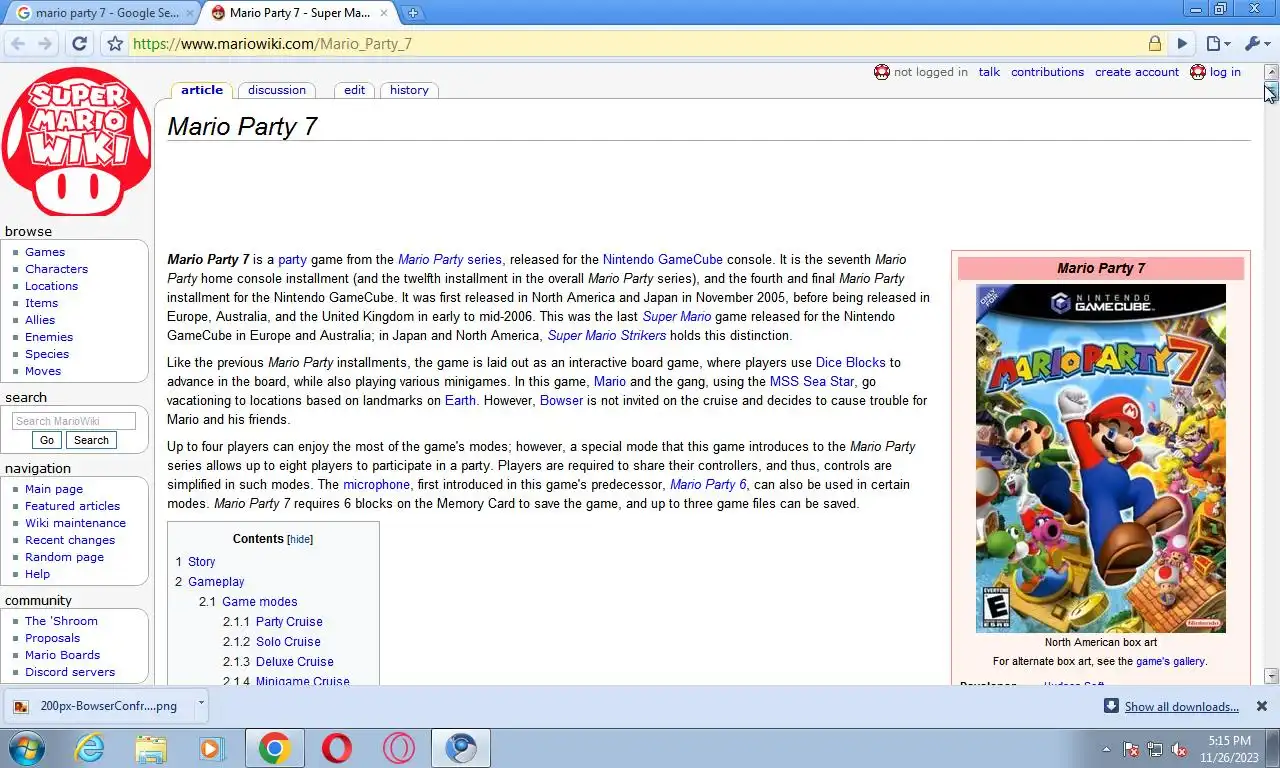Bookmark this page with the star icon
This screenshot has width=1280, height=768.
pyautogui.click(x=115, y=44)
